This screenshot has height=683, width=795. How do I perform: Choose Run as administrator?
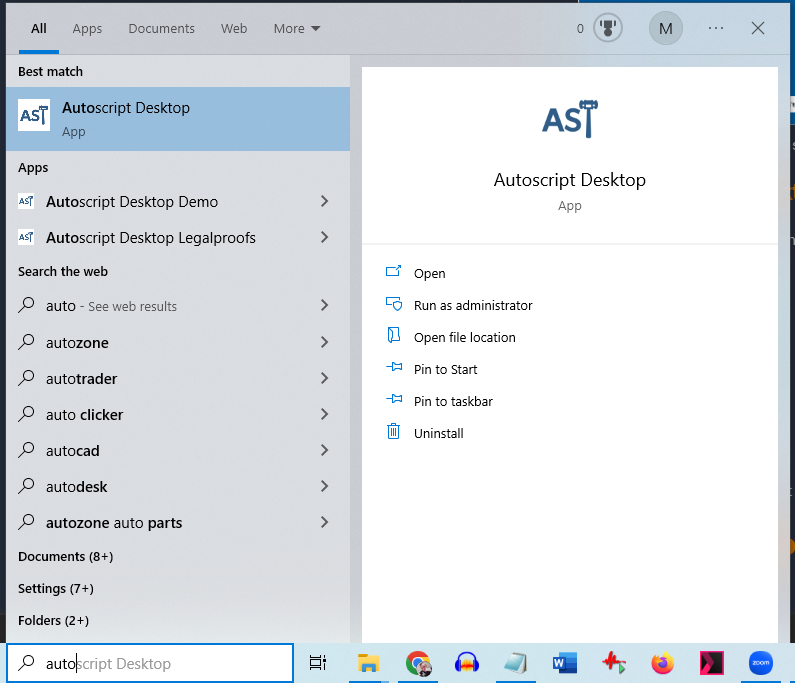pyautogui.click(x=473, y=305)
